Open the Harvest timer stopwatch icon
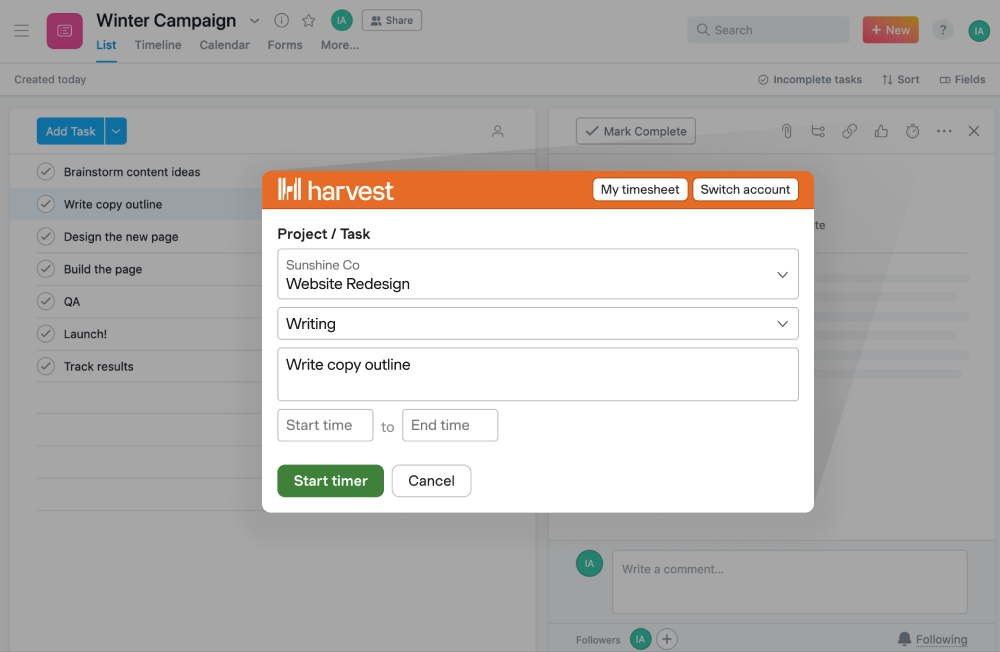 point(912,131)
